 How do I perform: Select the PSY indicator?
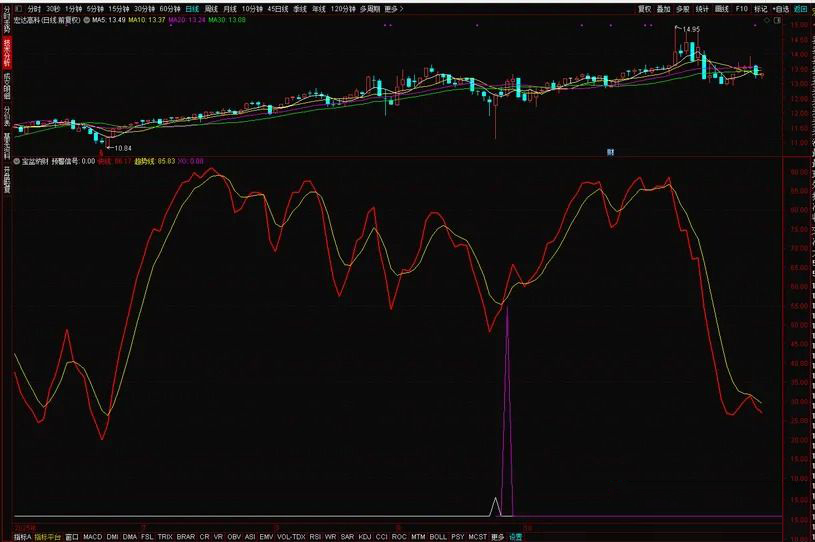[458, 537]
